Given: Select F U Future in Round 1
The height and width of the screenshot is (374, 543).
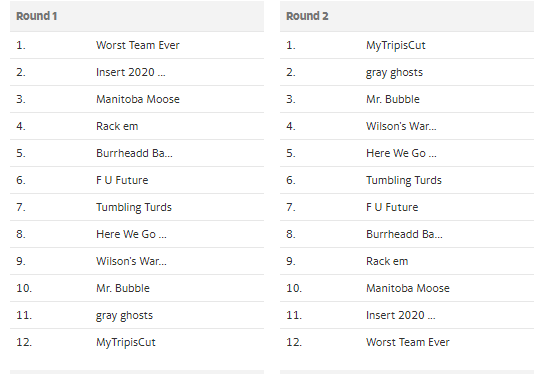Looking at the screenshot, I should (x=122, y=180).
